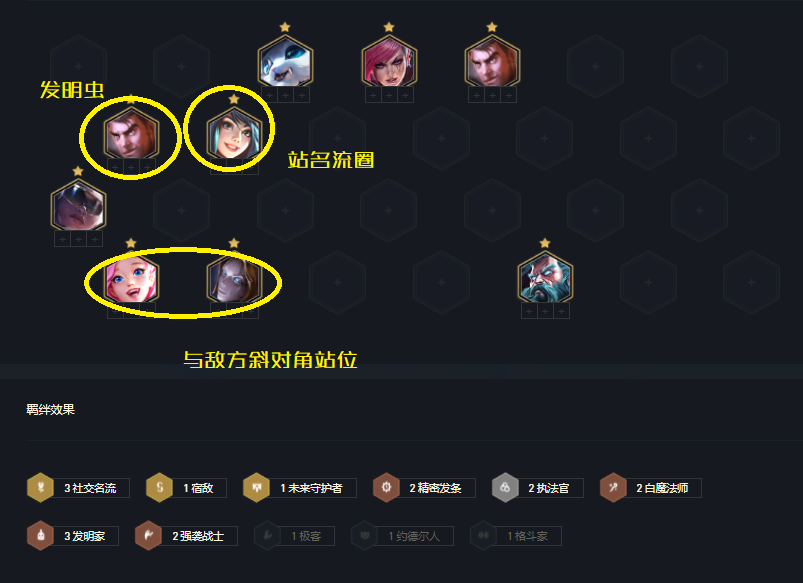Select the 3 发明家 trait badge
Viewport: 803px width, 583px height.
click(x=73, y=536)
